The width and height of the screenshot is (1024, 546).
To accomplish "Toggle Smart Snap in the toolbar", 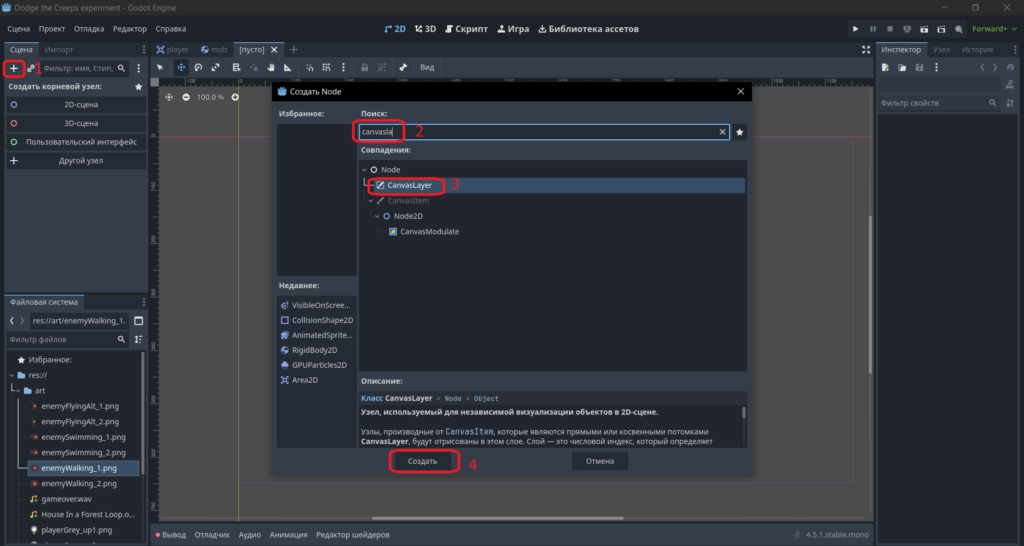I will click(x=309, y=67).
